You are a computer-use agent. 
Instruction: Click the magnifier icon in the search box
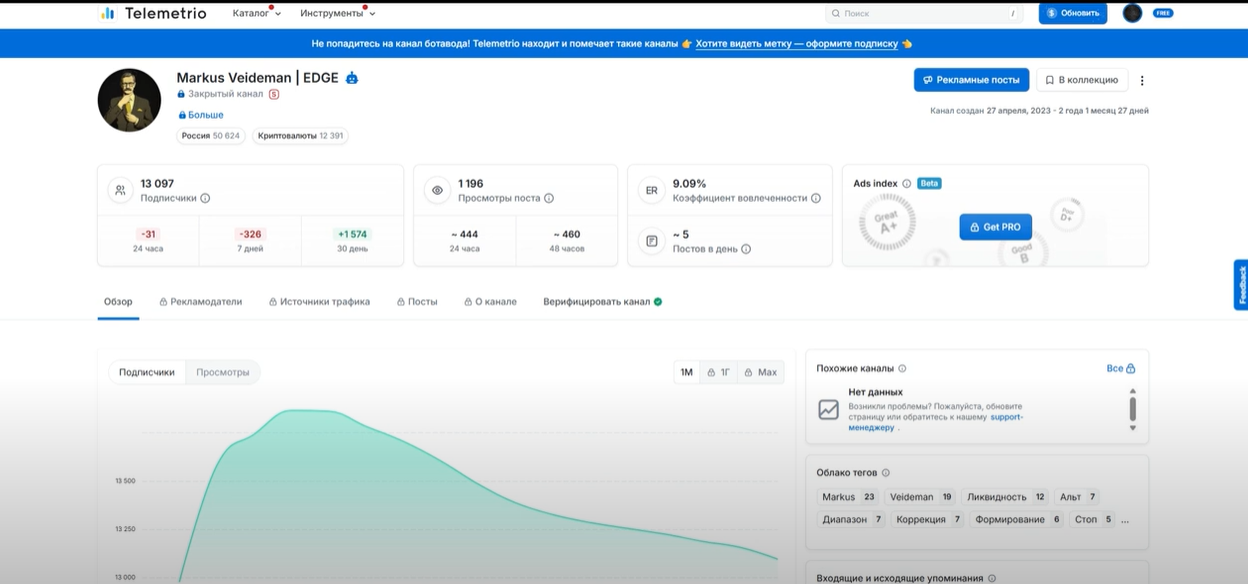tap(836, 13)
